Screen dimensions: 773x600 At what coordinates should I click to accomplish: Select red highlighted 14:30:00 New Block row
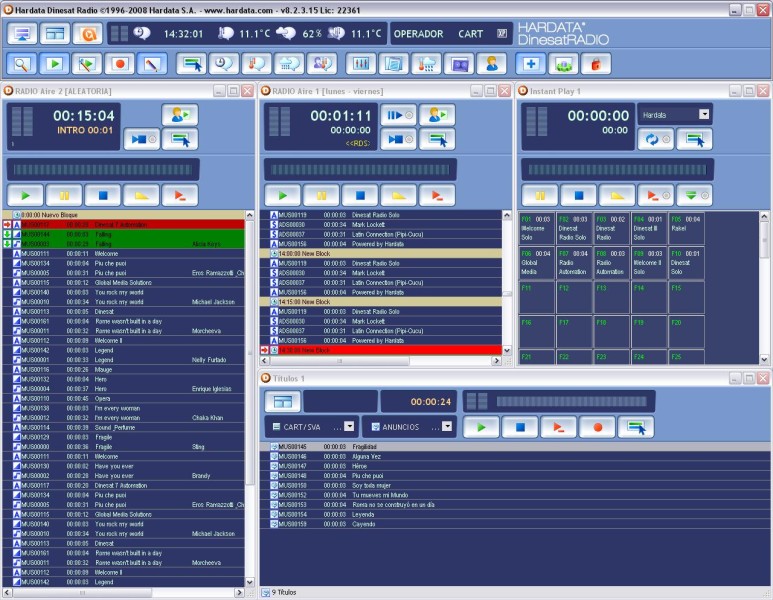(381, 350)
